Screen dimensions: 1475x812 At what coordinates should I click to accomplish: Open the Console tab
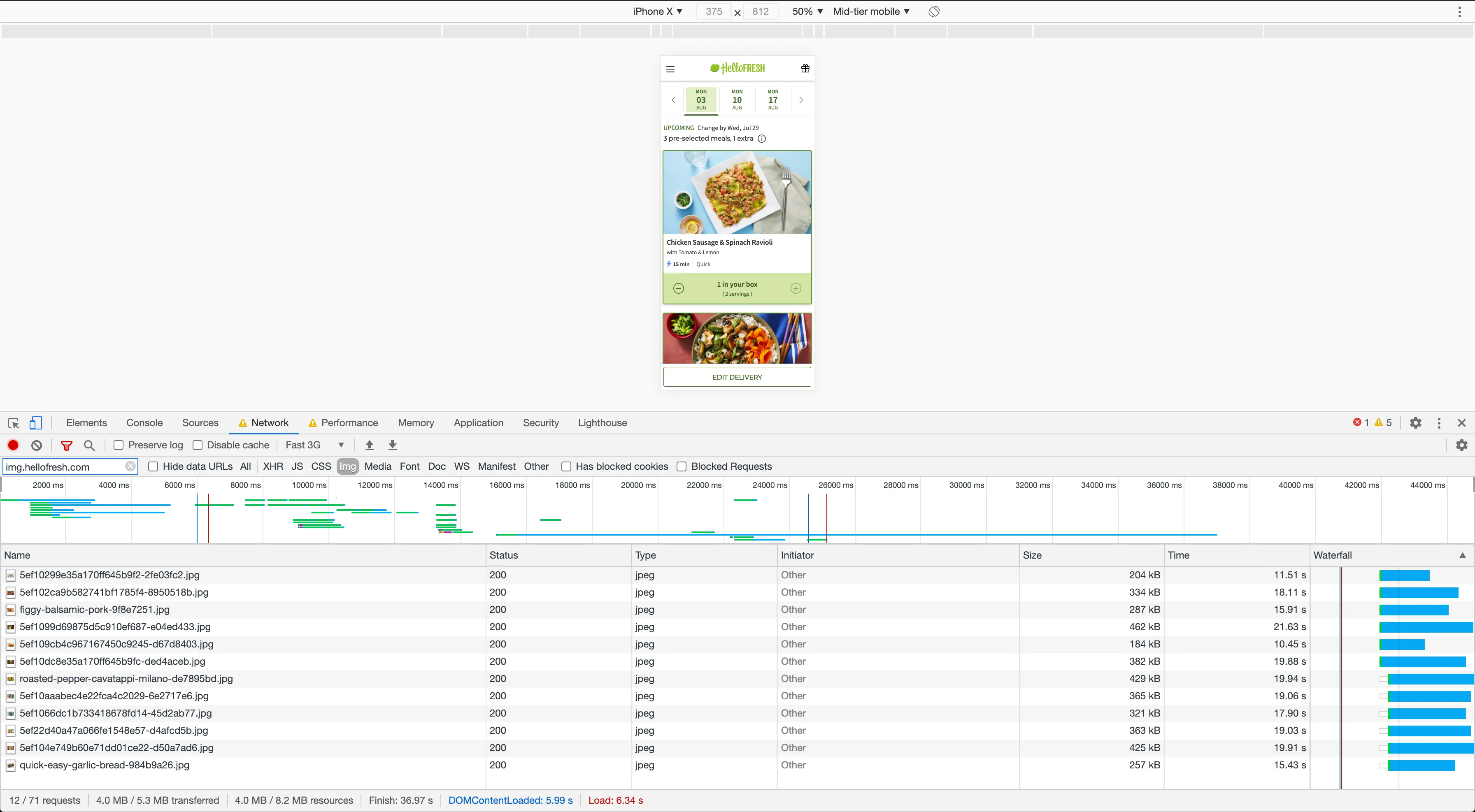pyautogui.click(x=144, y=423)
